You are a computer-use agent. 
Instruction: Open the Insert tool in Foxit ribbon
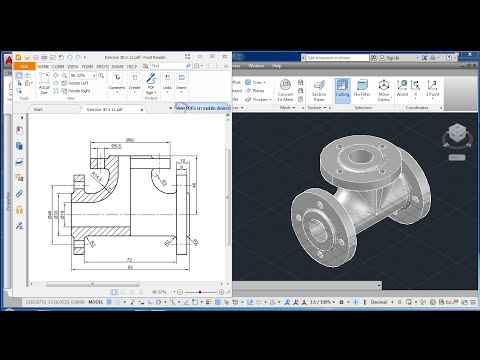click(181, 82)
